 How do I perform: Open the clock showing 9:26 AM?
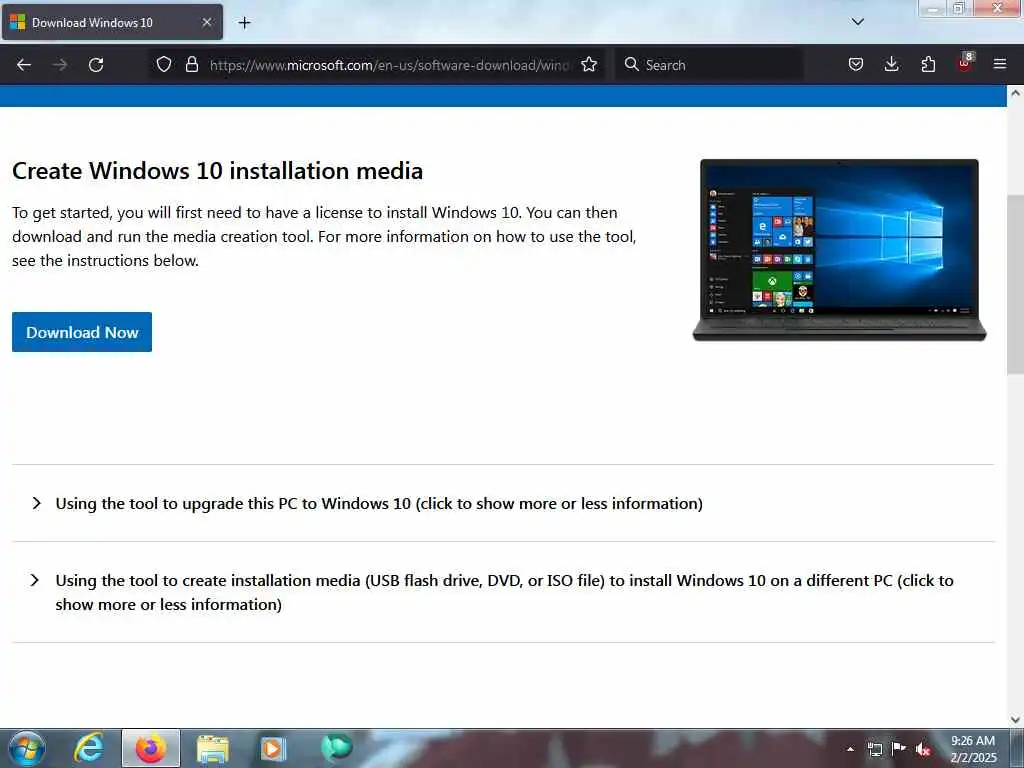973,749
